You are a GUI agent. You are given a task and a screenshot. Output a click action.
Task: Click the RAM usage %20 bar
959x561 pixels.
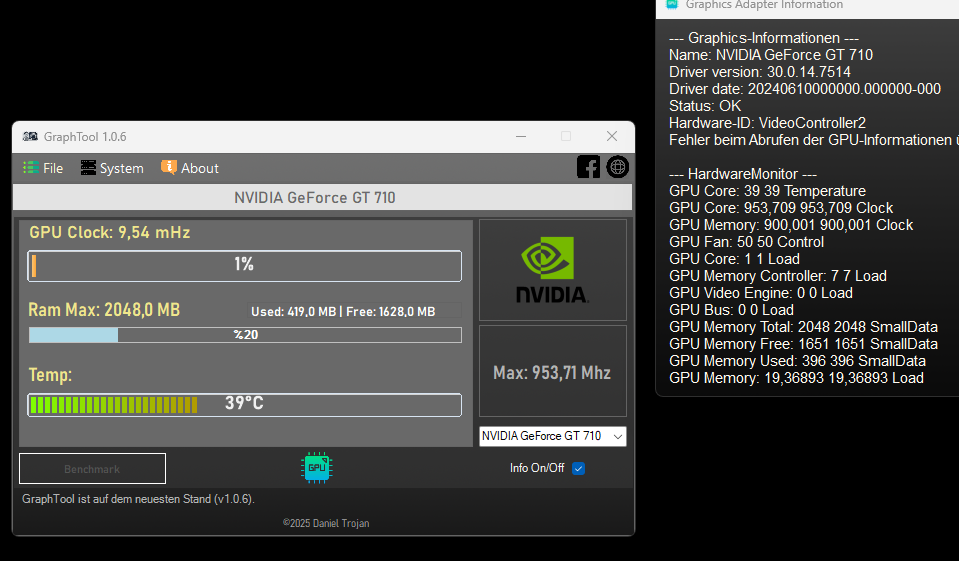tap(245, 335)
